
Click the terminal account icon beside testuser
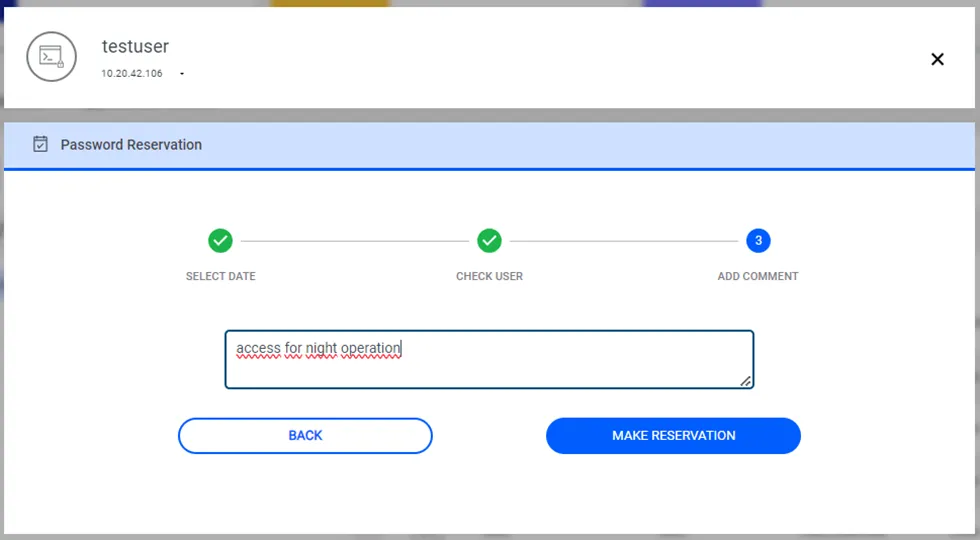(51, 57)
